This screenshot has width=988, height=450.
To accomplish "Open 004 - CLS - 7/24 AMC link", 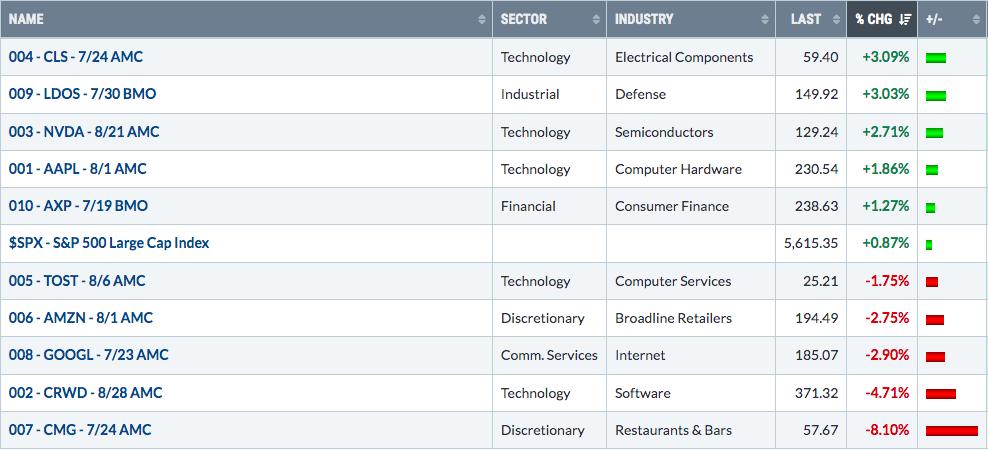I will point(76,57).
